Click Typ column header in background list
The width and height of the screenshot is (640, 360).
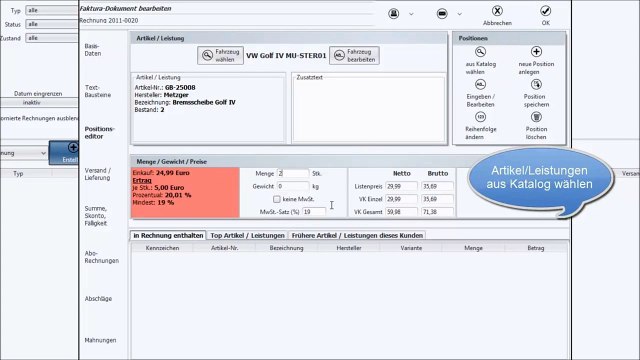(18, 173)
